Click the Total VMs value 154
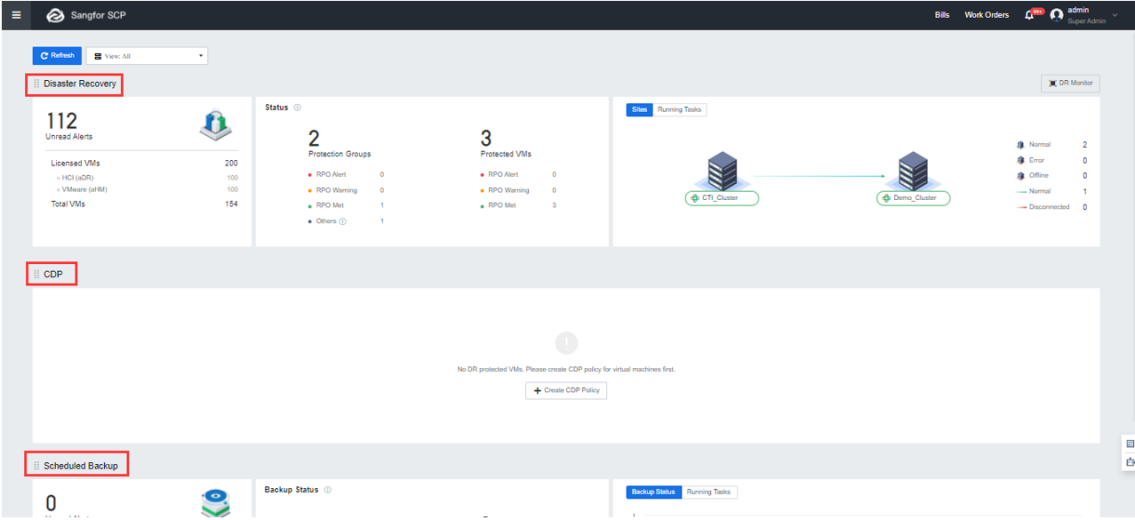Viewport: 1135px width, 520px height. [x=231, y=204]
